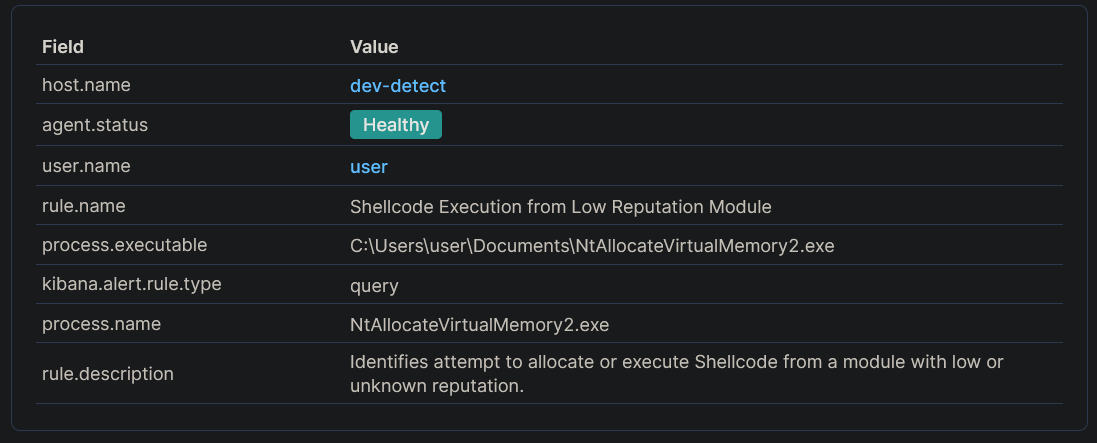Click the description's first line starting 'Identifies attempt'

pos(676,362)
